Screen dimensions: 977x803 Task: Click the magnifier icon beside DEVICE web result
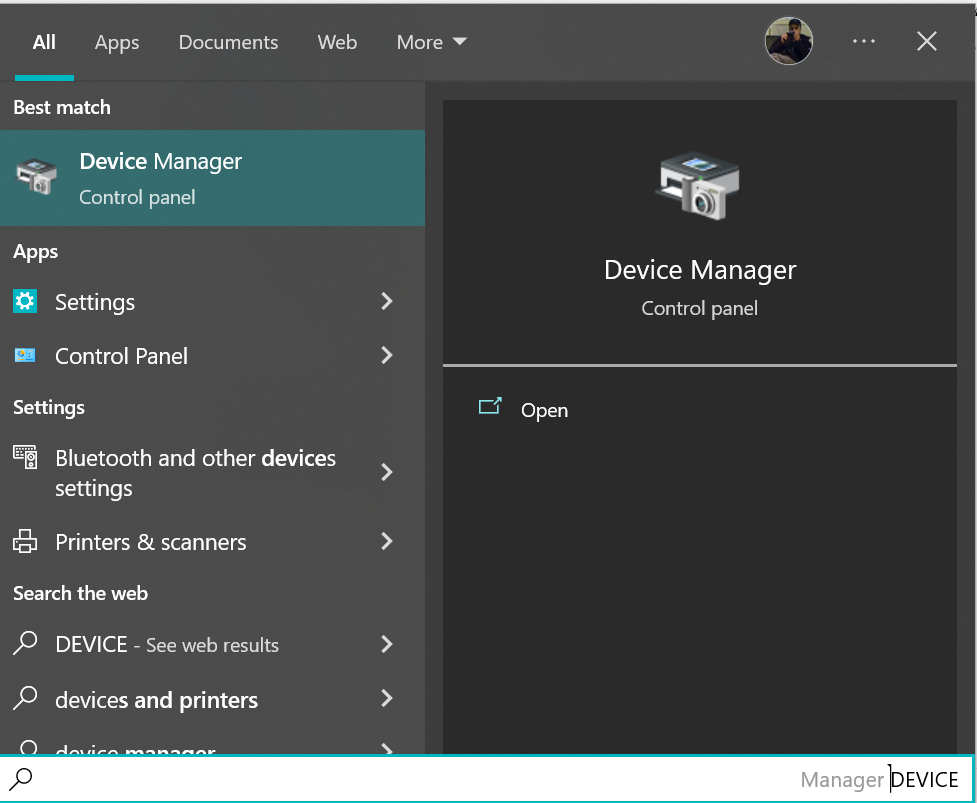pos(25,643)
